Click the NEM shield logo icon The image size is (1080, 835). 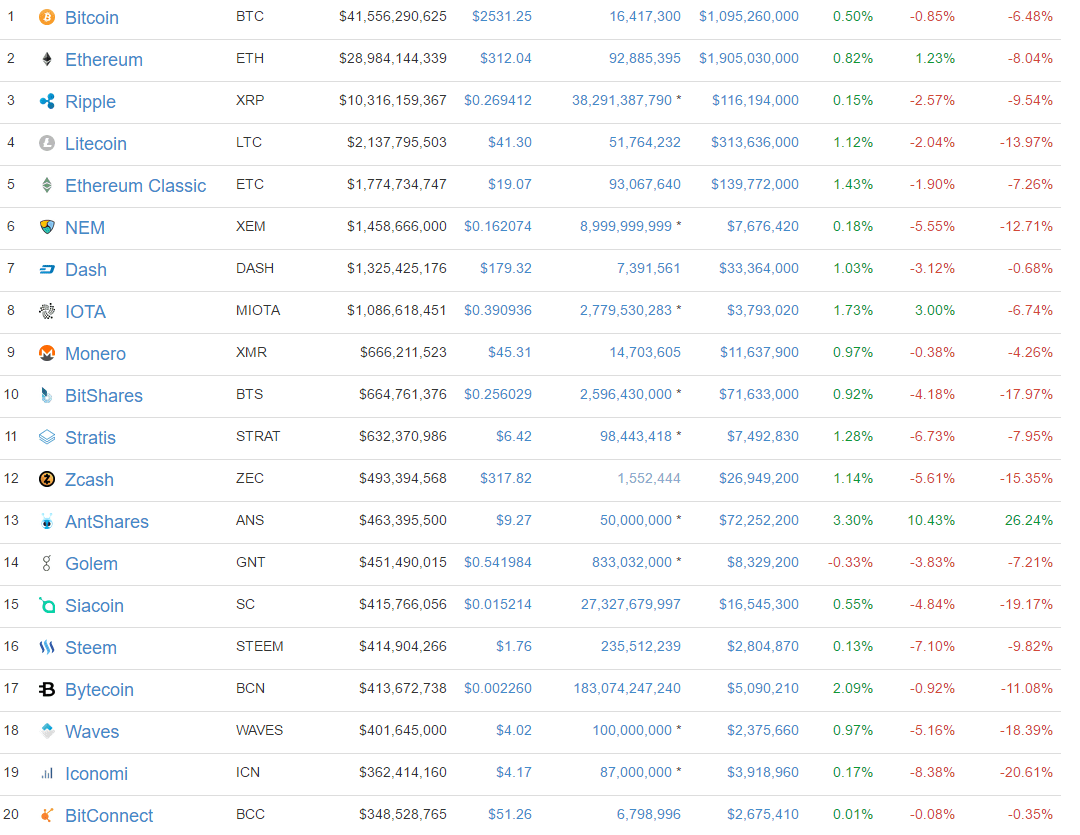[47, 227]
